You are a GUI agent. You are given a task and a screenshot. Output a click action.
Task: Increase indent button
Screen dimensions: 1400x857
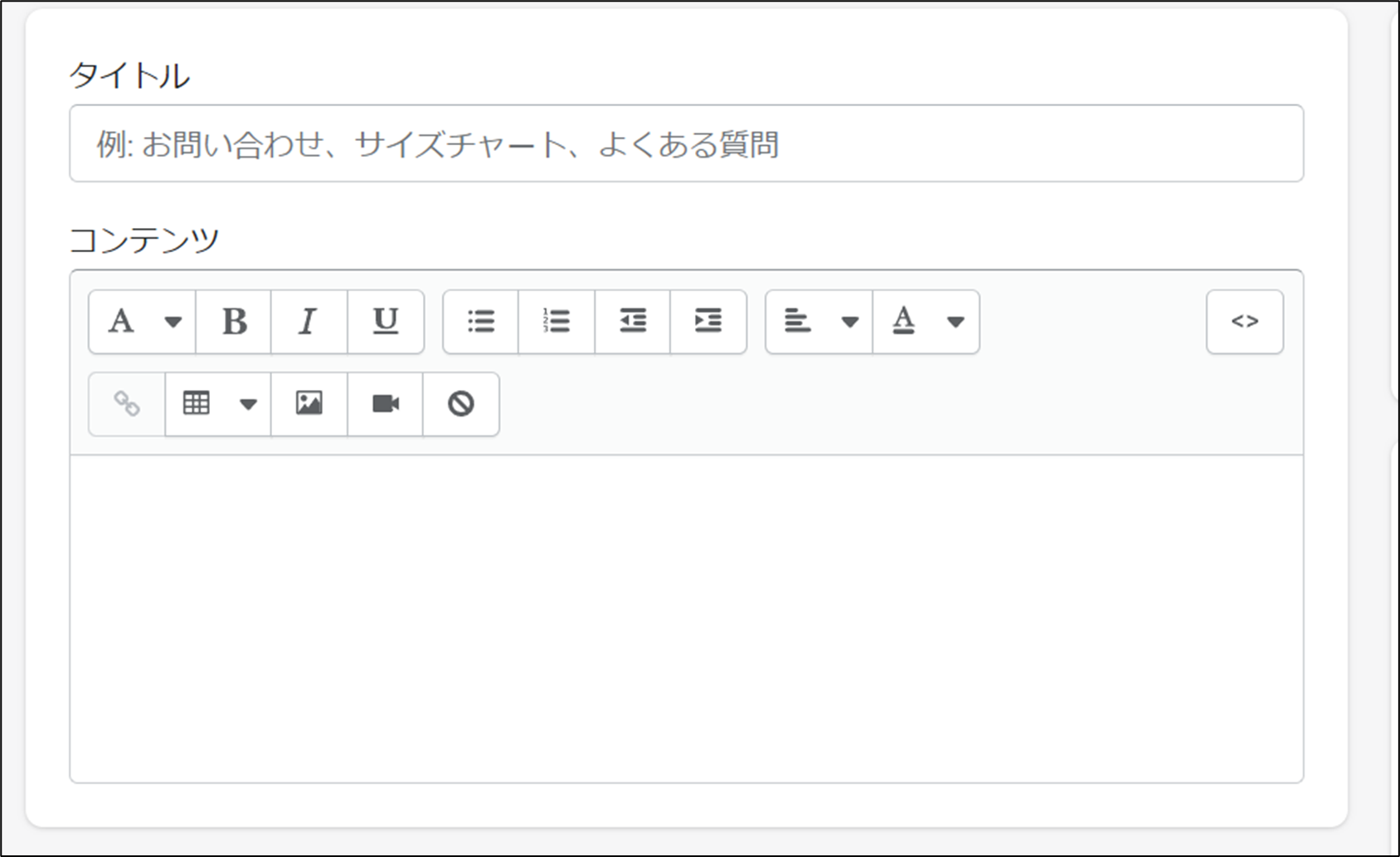click(x=708, y=322)
